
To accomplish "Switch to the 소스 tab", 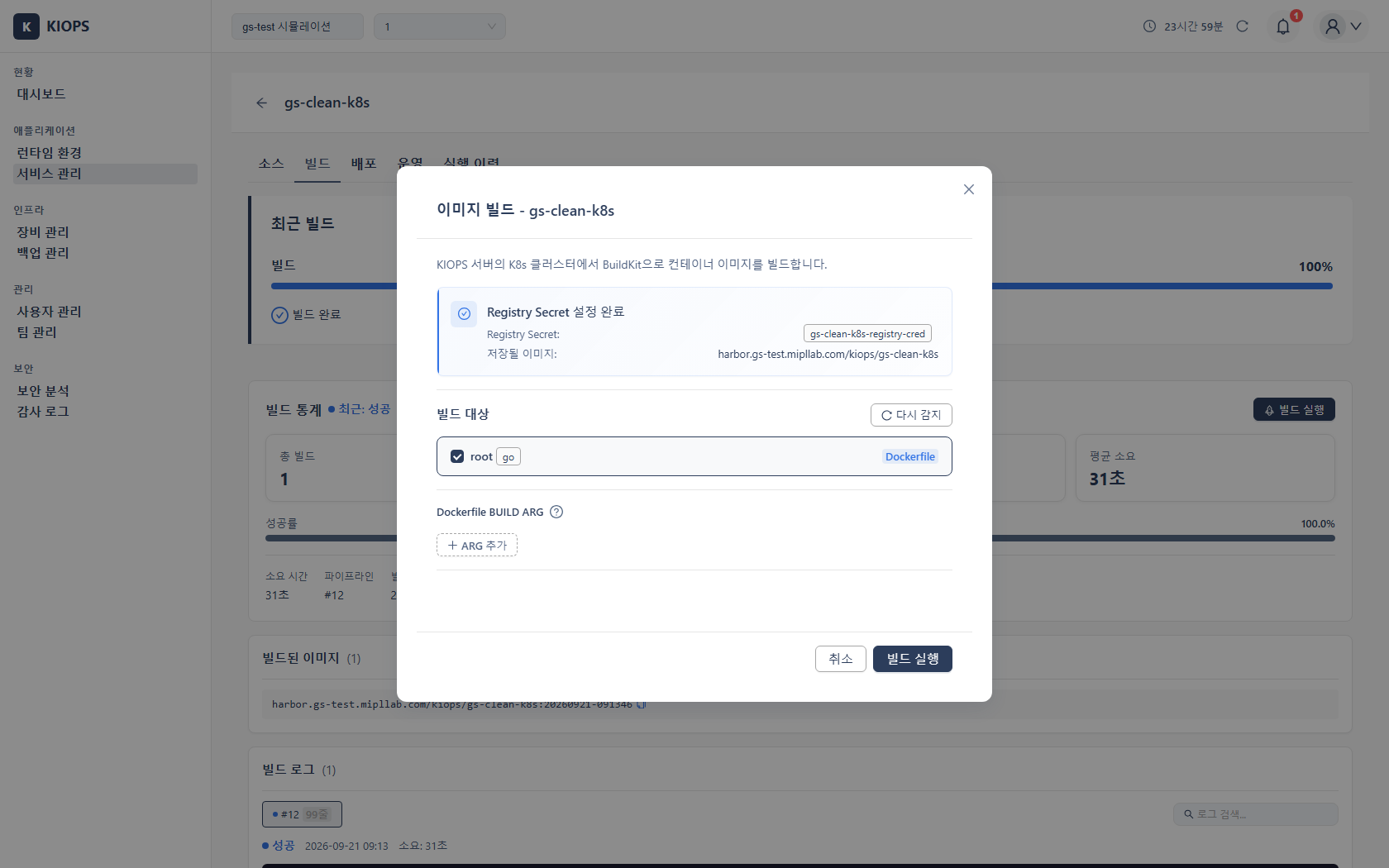I will coord(271,164).
